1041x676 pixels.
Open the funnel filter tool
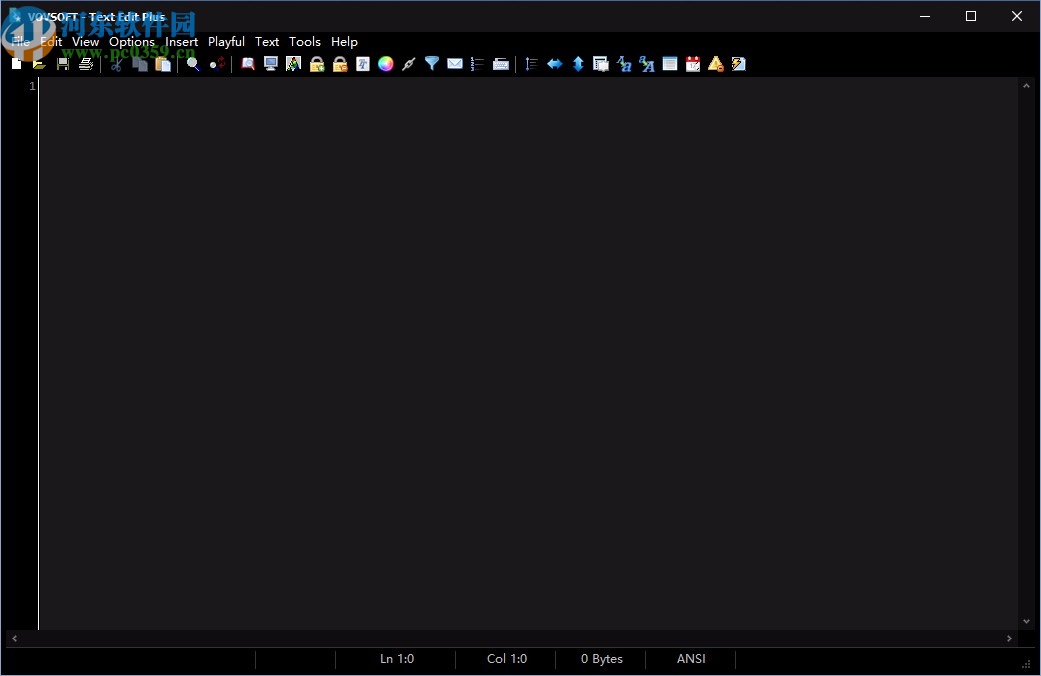pos(431,63)
